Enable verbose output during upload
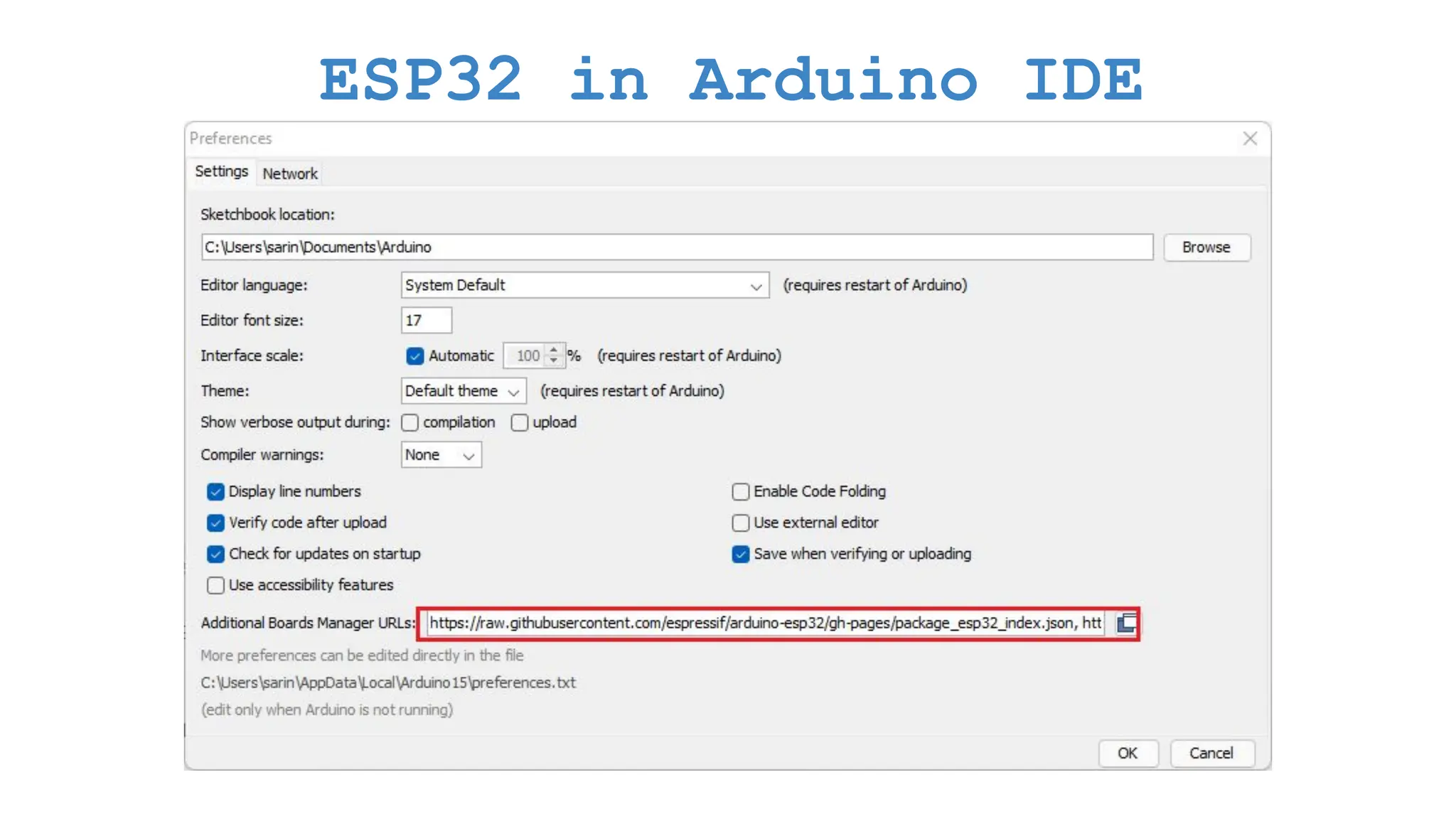Viewport: 1456px width, 819px height. pyautogui.click(x=520, y=422)
